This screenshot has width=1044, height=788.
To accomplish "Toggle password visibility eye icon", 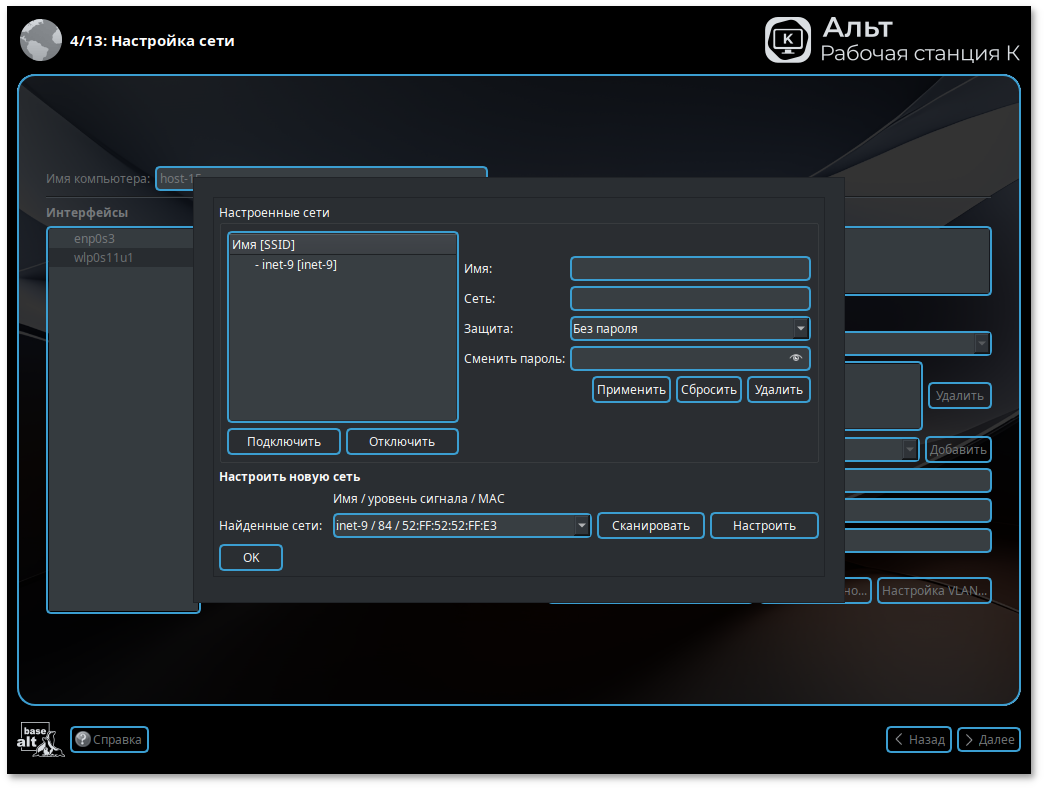I will pyautogui.click(x=796, y=358).
